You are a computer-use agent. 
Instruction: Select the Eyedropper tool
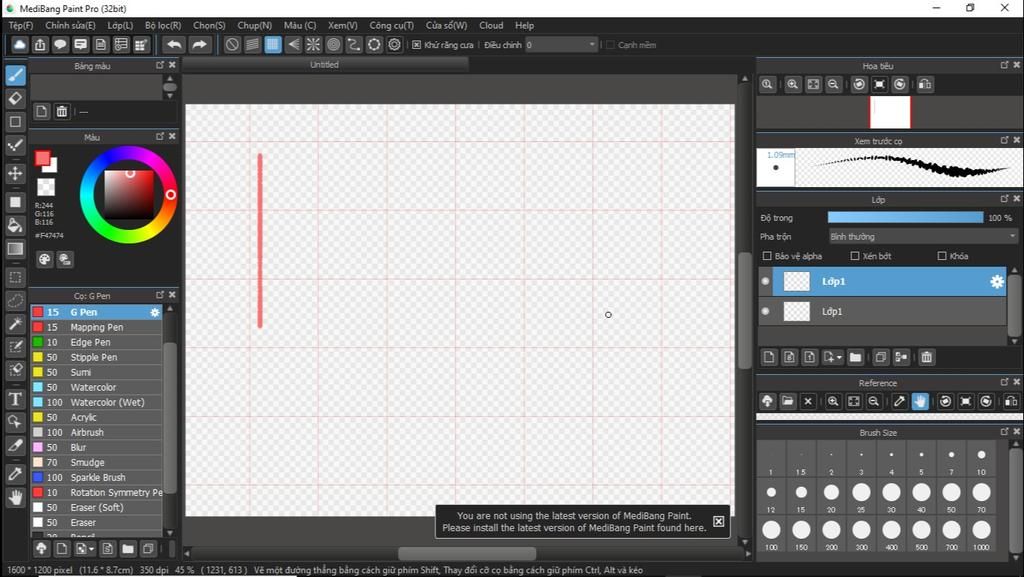[16, 474]
